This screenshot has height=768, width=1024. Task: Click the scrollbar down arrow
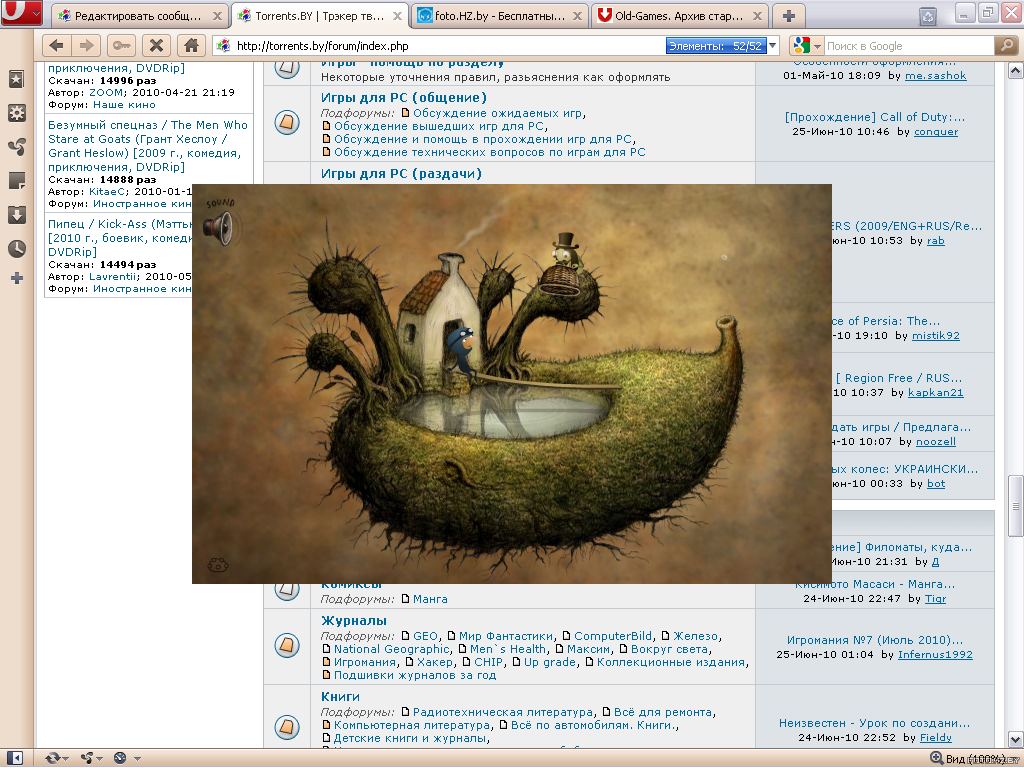click(x=1016, y=740)
